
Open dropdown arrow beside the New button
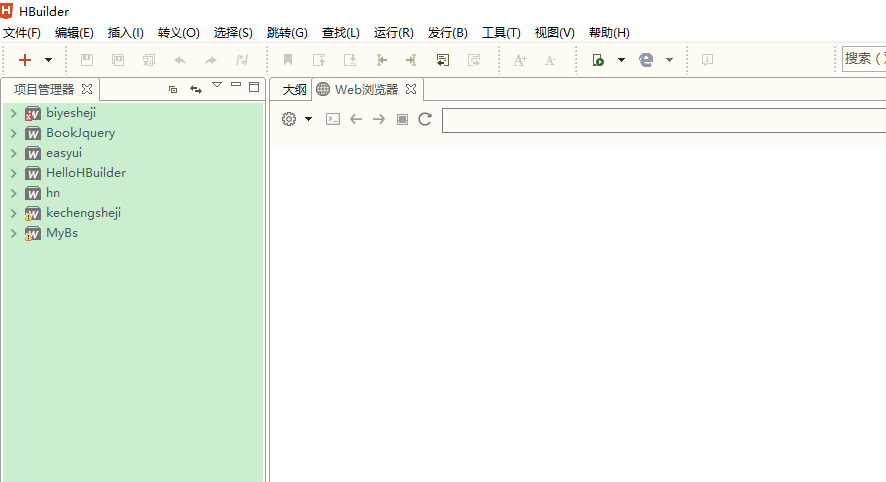[x=48, y=60]
